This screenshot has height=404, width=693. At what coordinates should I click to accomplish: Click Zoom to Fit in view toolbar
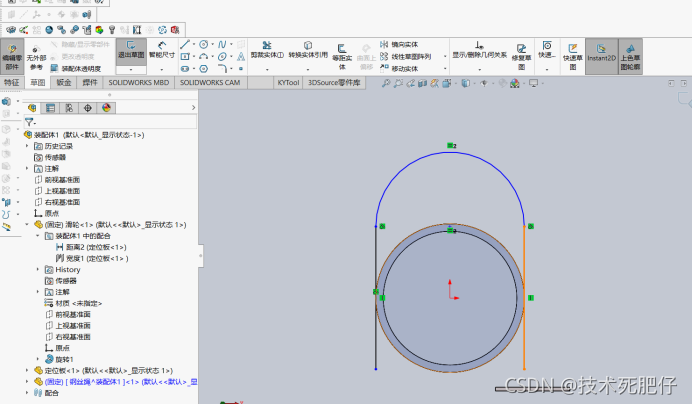(x=386, y=83)
